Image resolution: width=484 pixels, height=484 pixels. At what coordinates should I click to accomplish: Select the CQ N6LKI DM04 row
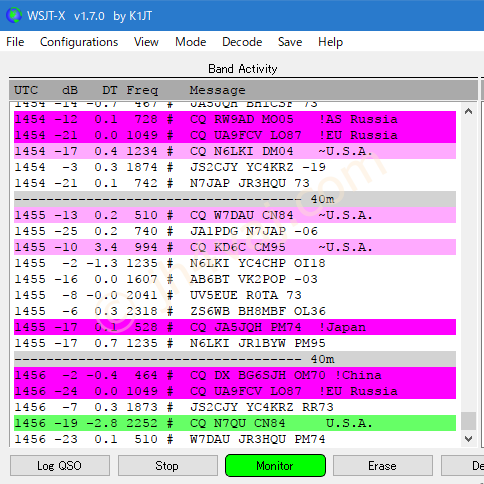[x=235, y=151]
